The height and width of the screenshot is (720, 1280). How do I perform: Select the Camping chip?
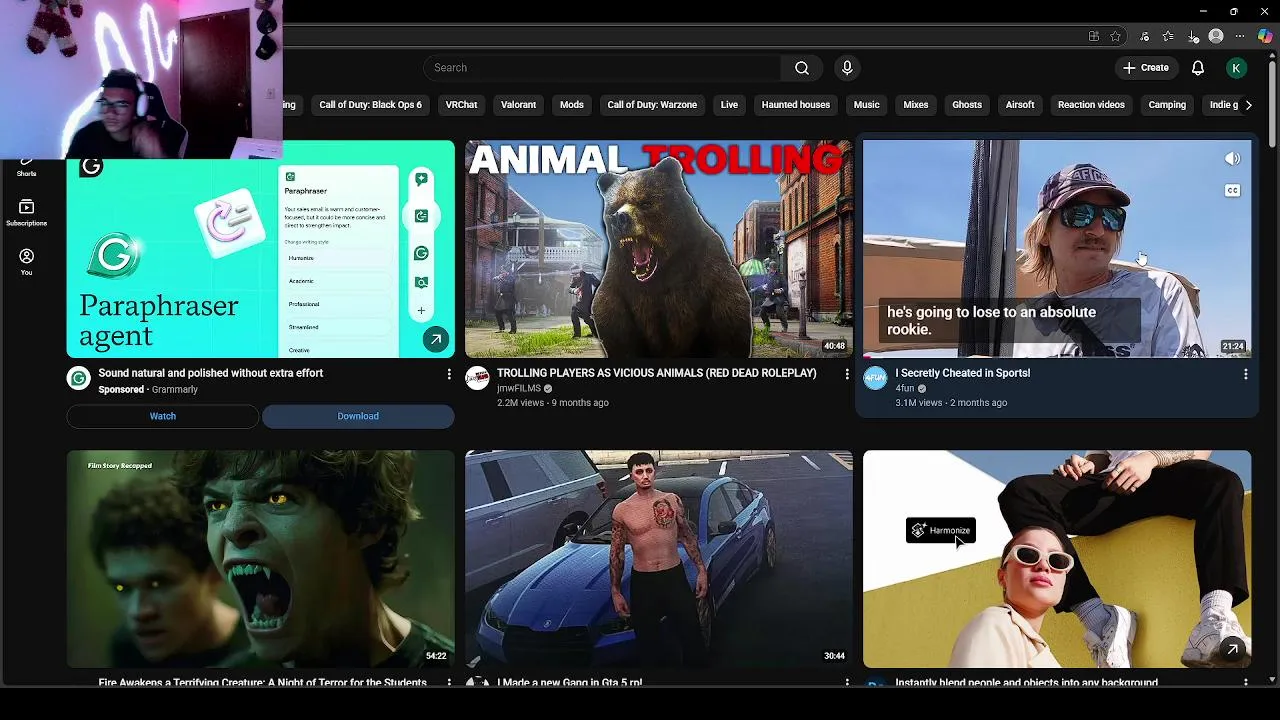1167,105
